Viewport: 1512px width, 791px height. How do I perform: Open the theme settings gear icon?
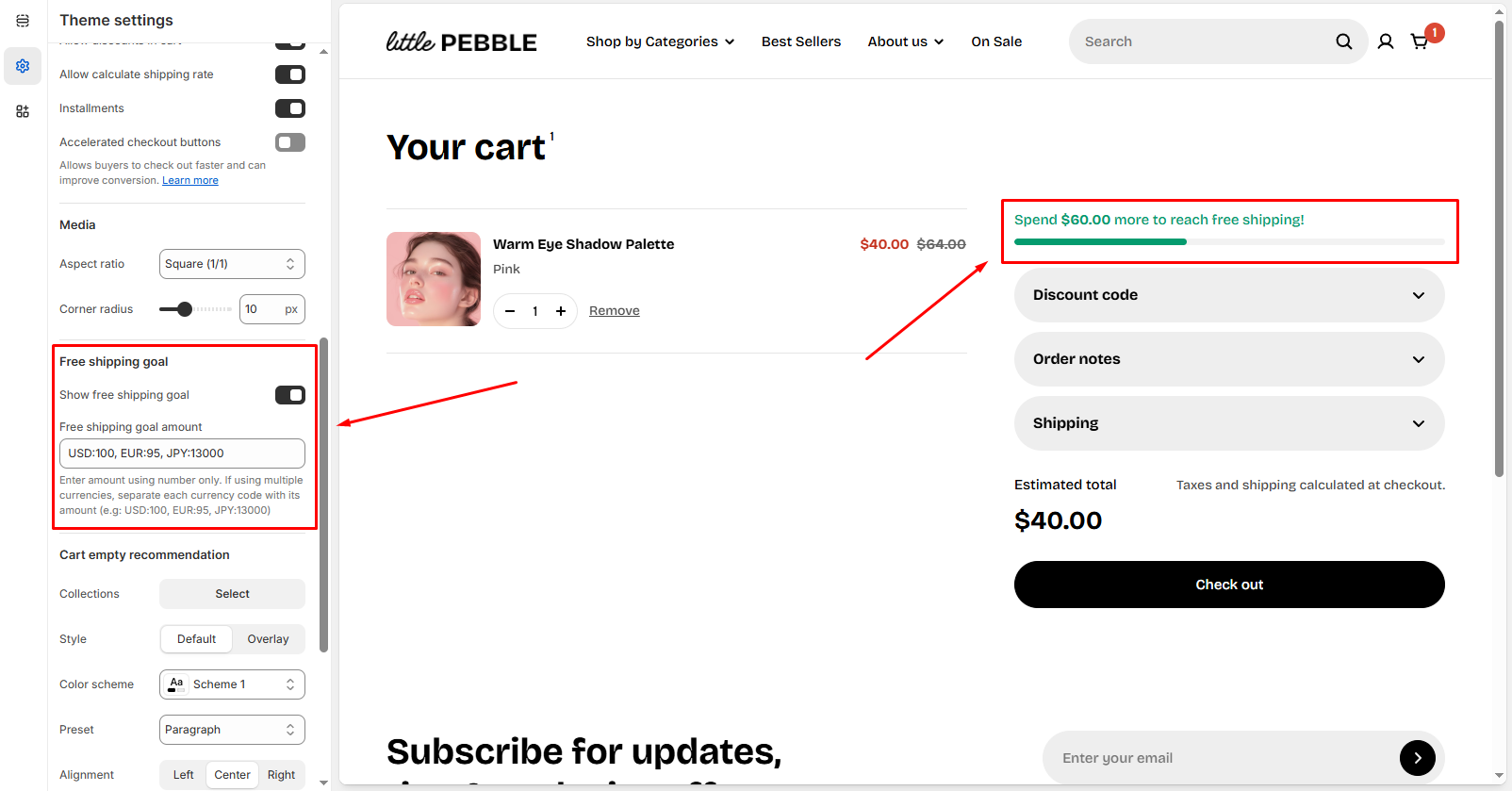(23, 66)
